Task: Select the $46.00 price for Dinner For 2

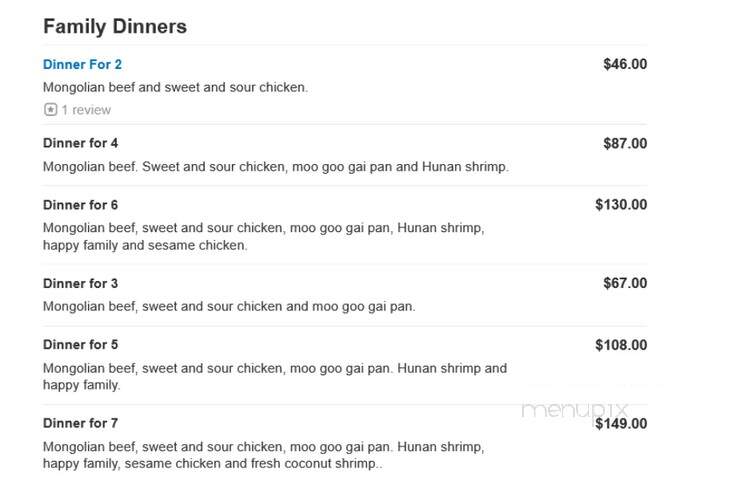Action: coord(625,64)
